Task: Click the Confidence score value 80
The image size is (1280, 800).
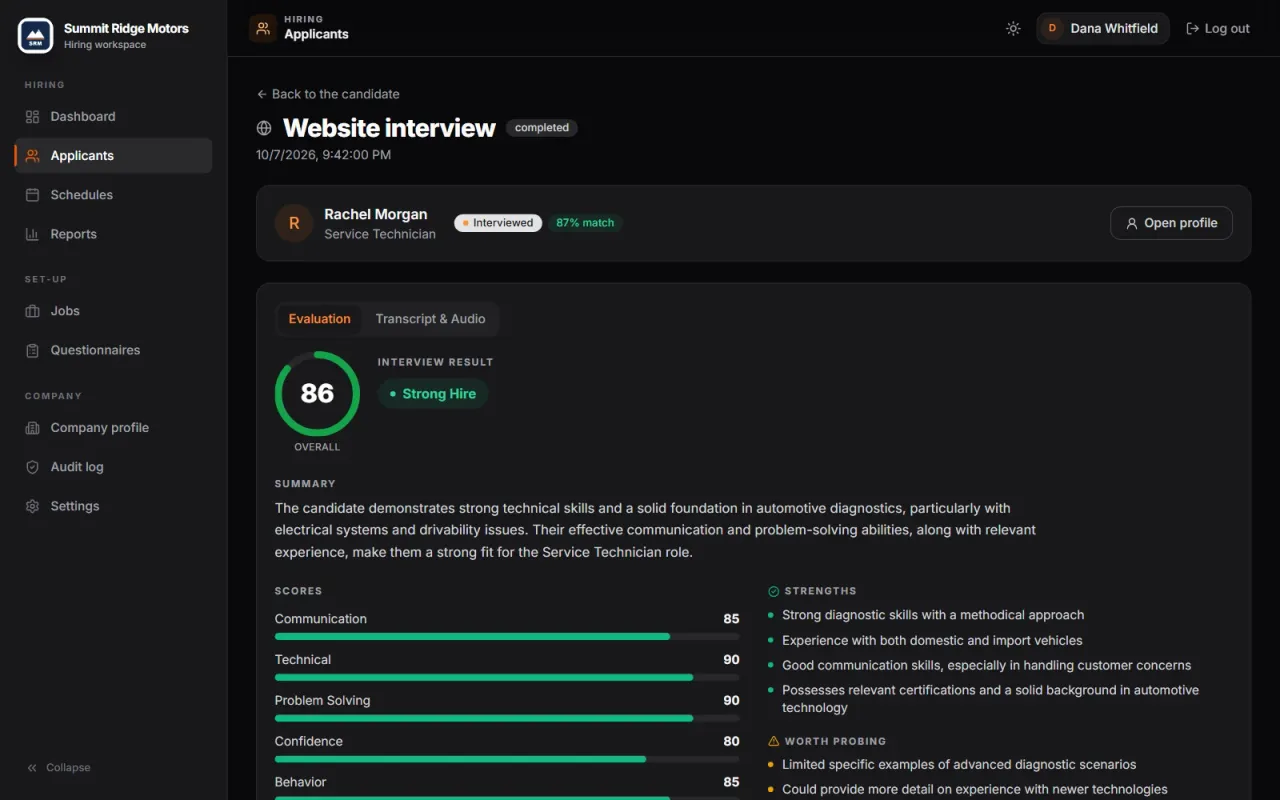Action: click(x=731, y=741)
